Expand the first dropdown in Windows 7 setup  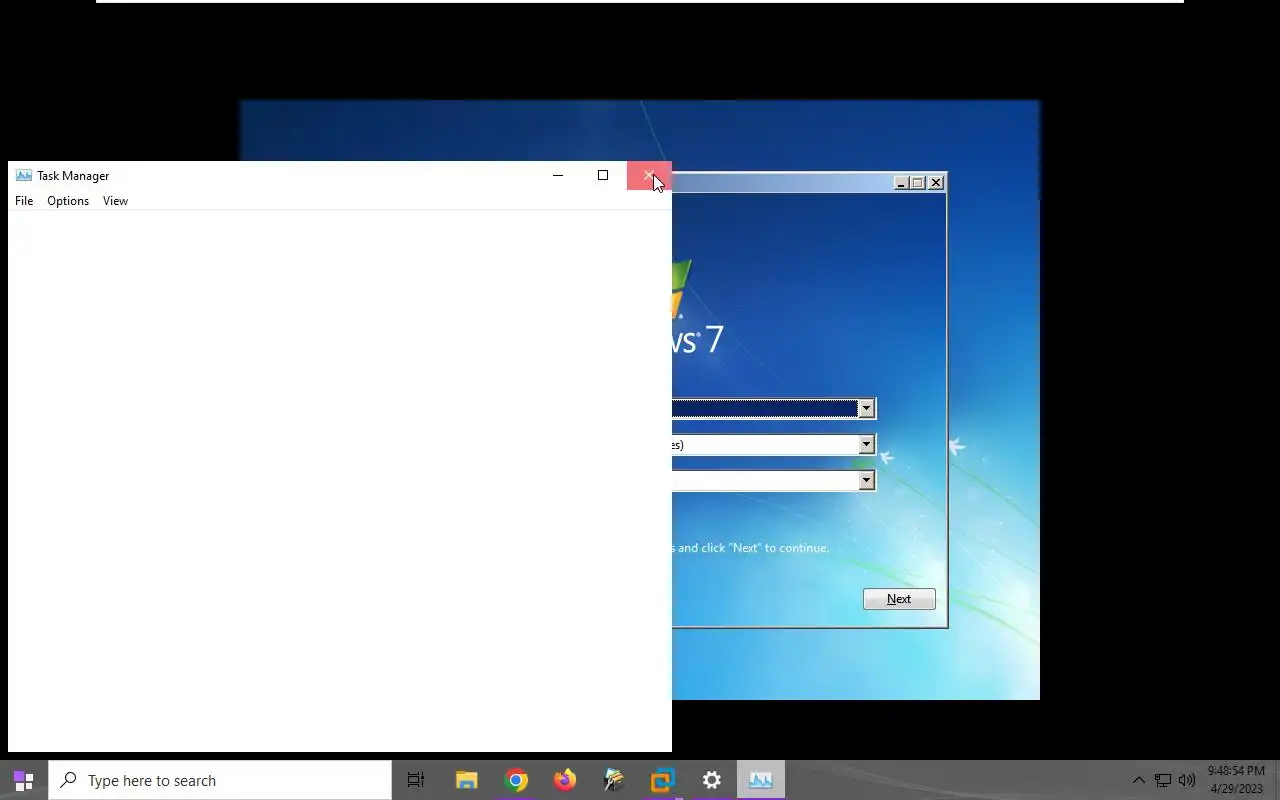(866, 408)
